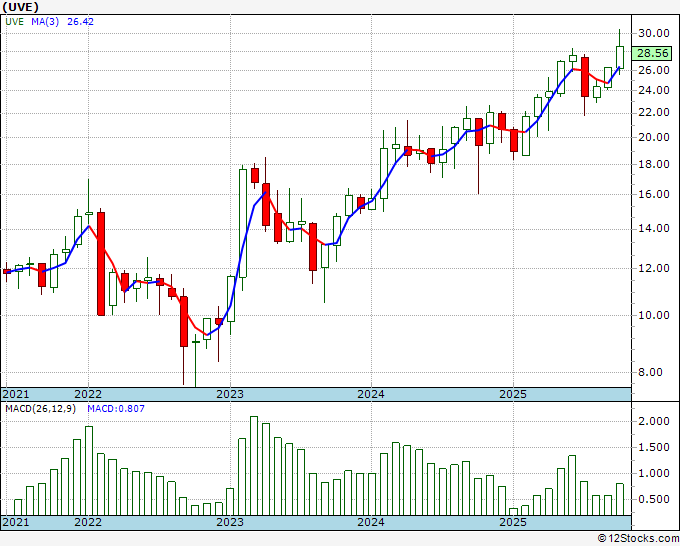Click the 10.00 price axis label

click(654, 315)
